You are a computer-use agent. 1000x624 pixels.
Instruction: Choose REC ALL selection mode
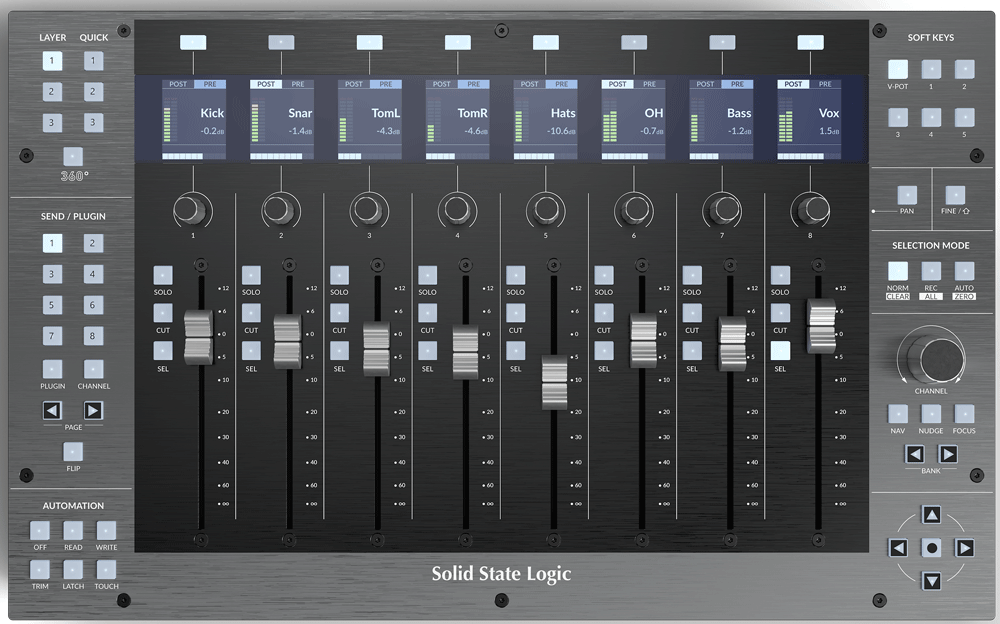tap(931, 271)
